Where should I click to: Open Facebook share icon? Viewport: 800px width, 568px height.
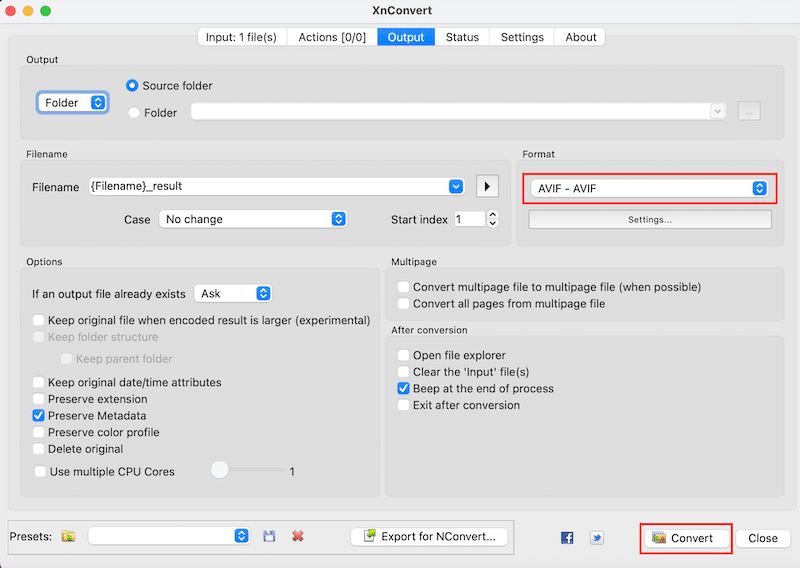pos(567,537)
